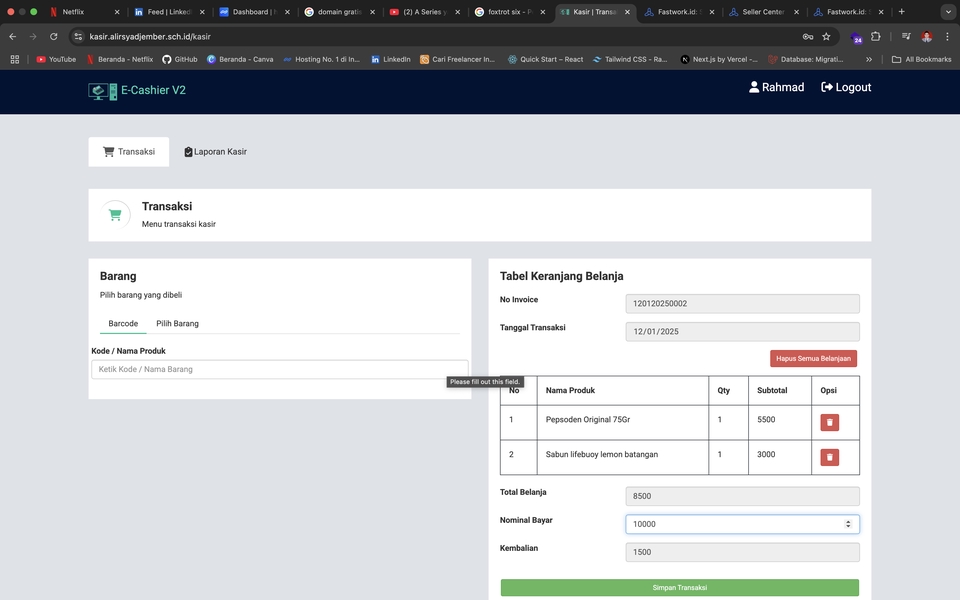Click the E-Cashier V2 logo
The width and height of the screenshot is (960, 600).
click(x=137, y=91)
